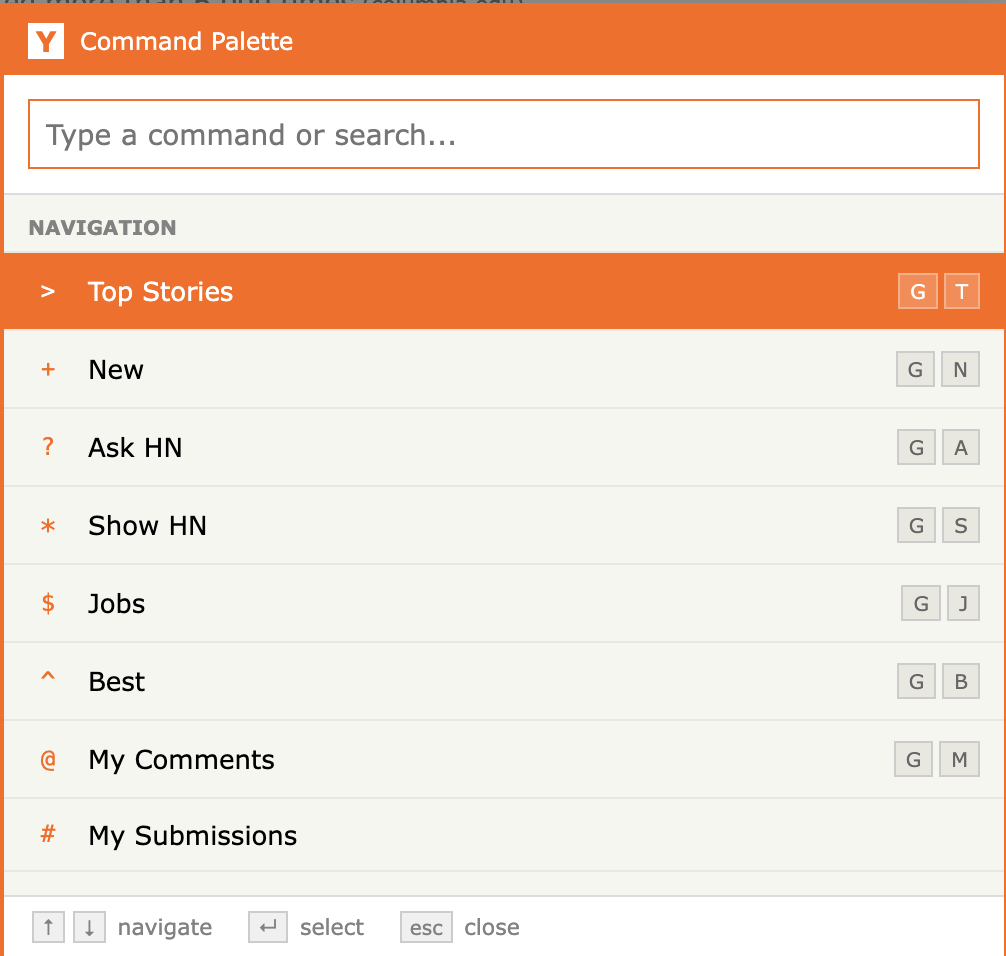
Task: Click the B shortcut key on Best row
Action: pos(961,681)
